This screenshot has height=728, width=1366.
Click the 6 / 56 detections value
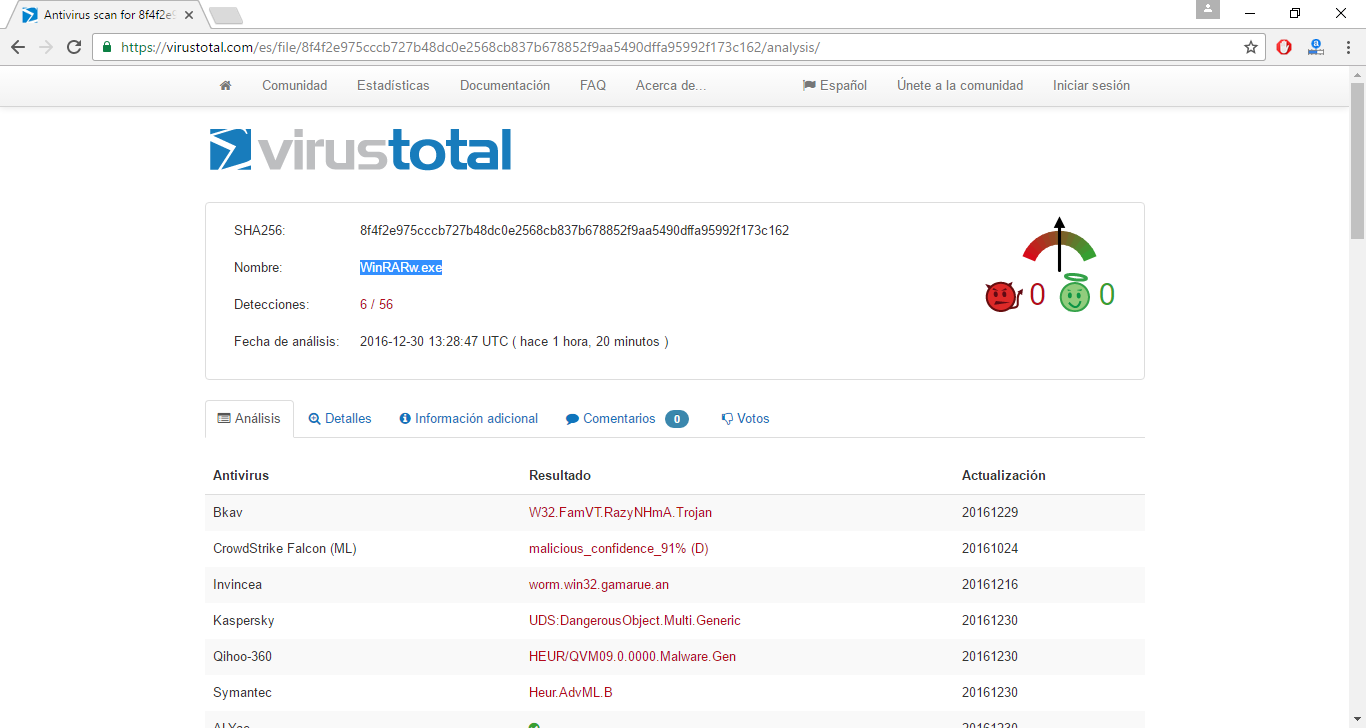point(376,305)
